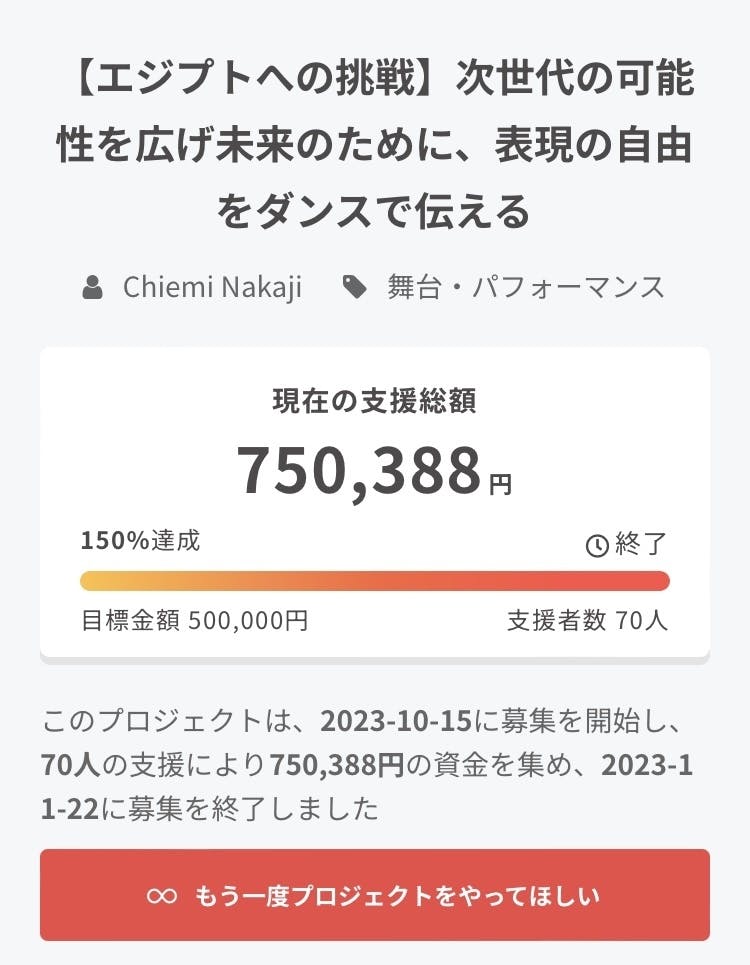Tap the 終了 status text

(x=641, y=545)
